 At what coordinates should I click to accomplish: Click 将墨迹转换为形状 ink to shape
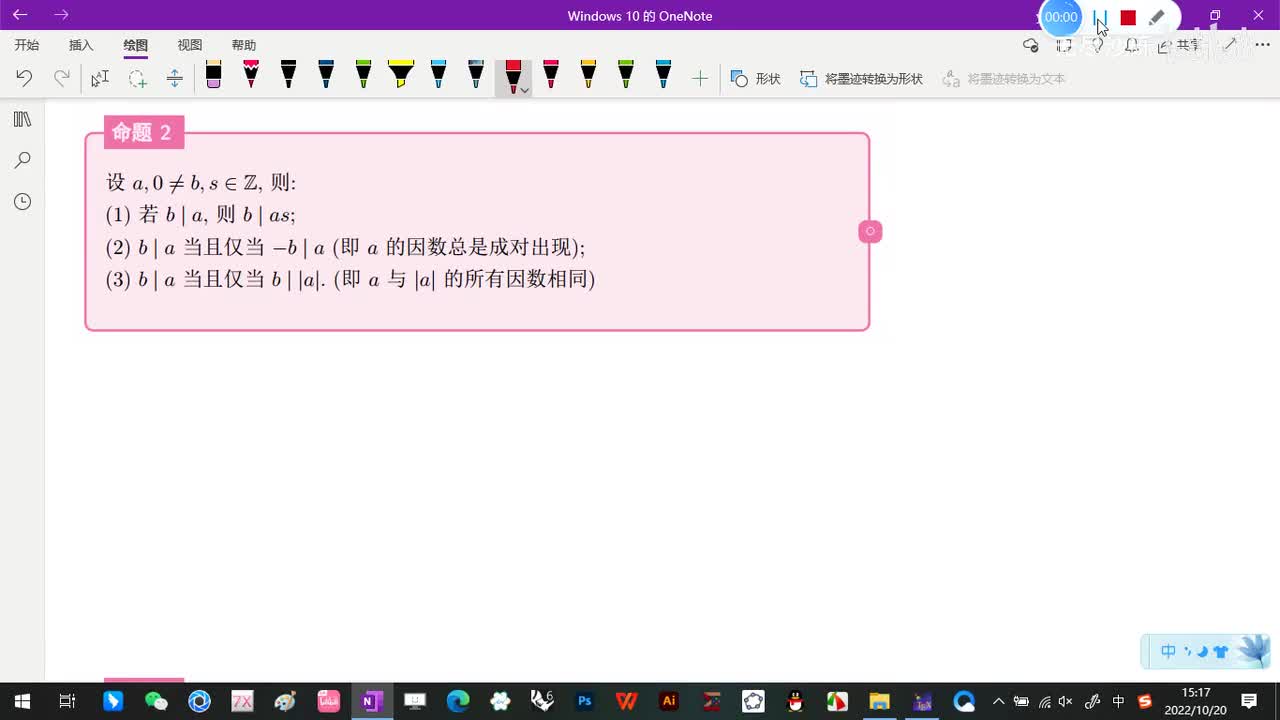(862, 78)
